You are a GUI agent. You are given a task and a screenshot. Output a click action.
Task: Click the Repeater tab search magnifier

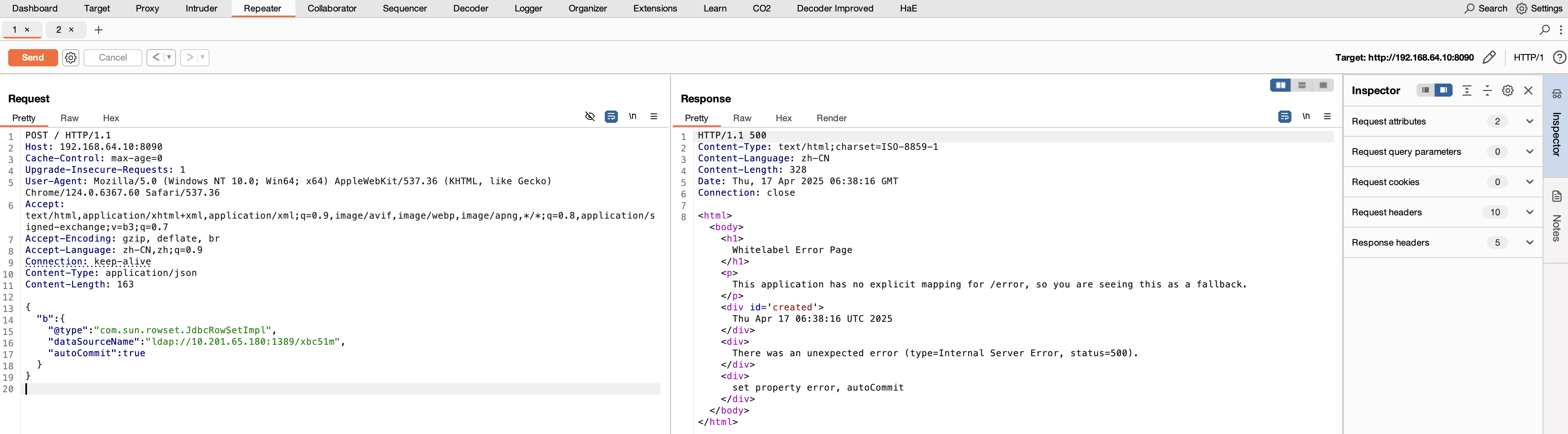[1544, 29]
